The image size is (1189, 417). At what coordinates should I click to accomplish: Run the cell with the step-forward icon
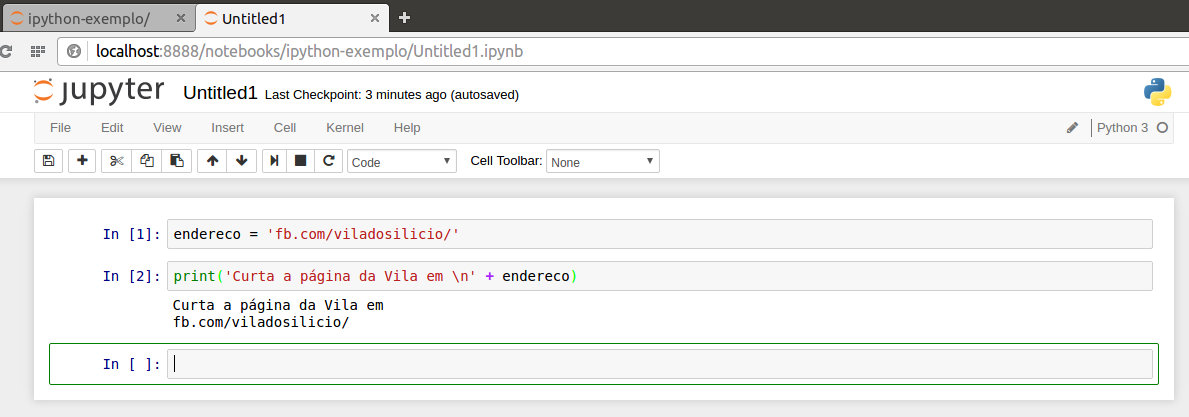tap(273, 161)
